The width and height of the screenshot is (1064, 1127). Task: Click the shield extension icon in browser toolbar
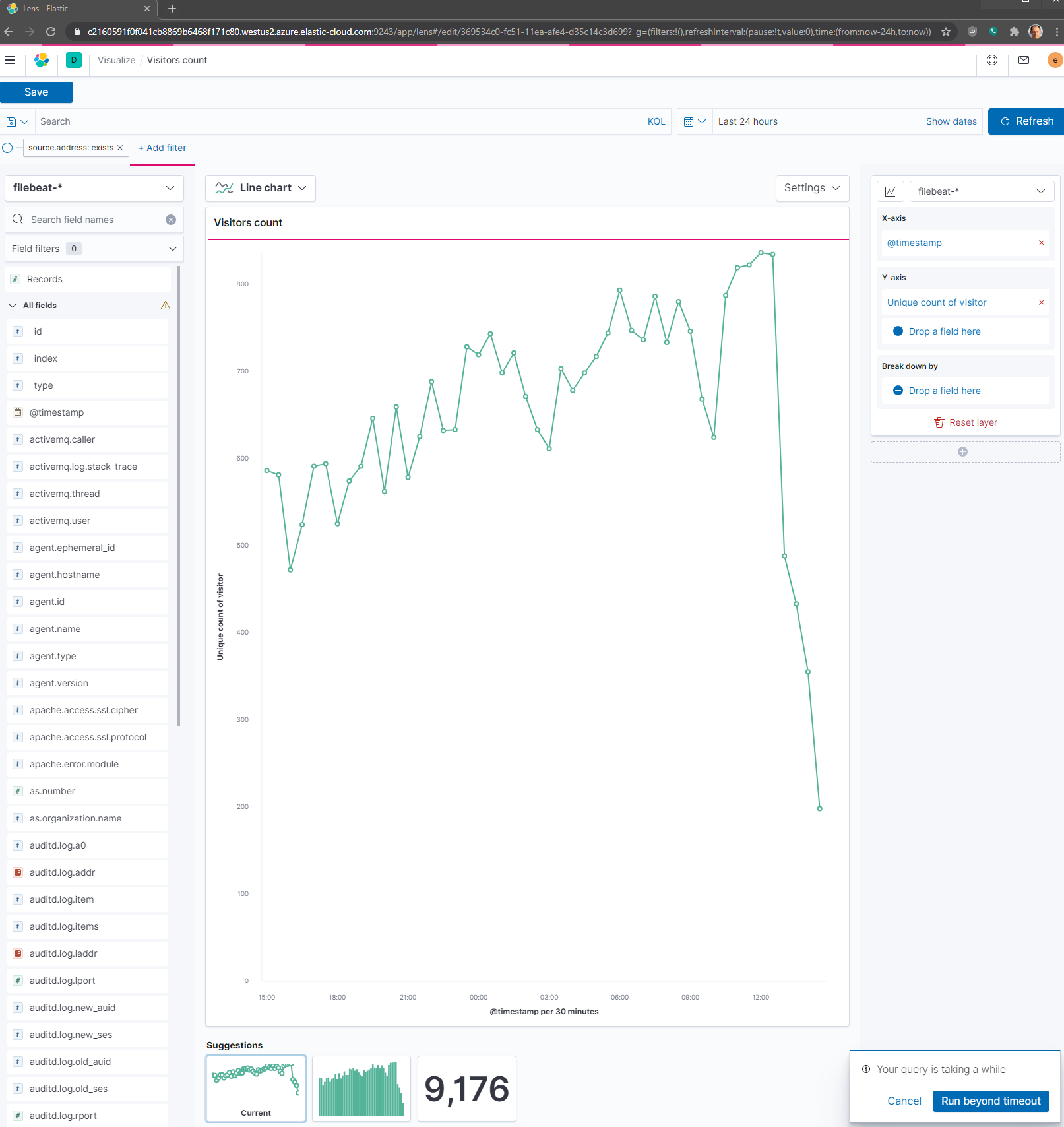coord(972,32)
